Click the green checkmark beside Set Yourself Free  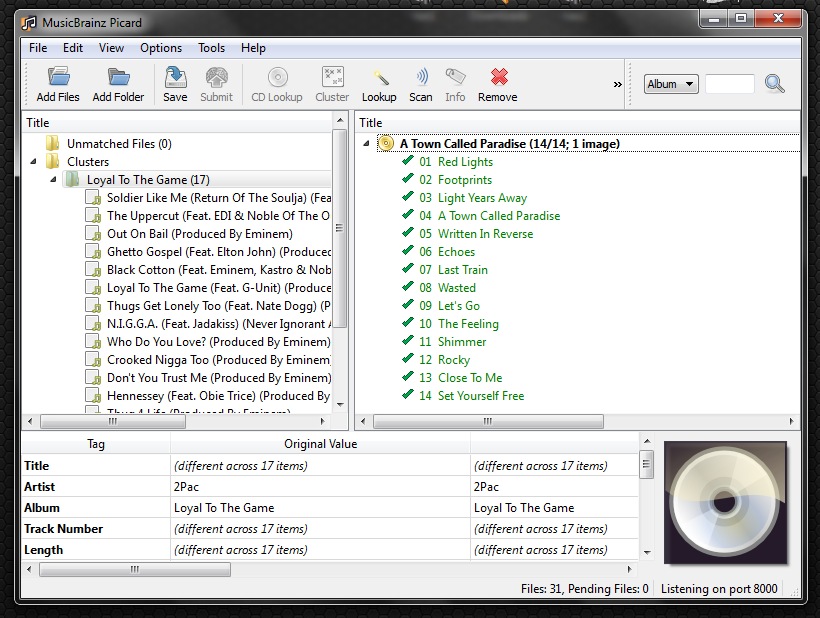pos(408,395)
